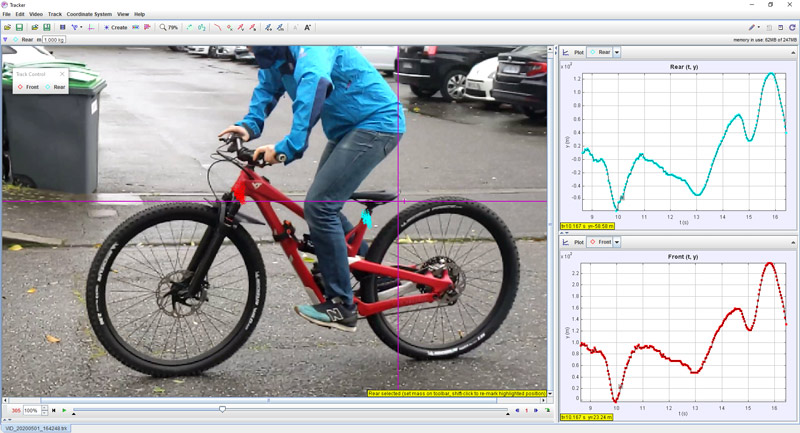Step forward one frame blue arrow

(536, 410)
